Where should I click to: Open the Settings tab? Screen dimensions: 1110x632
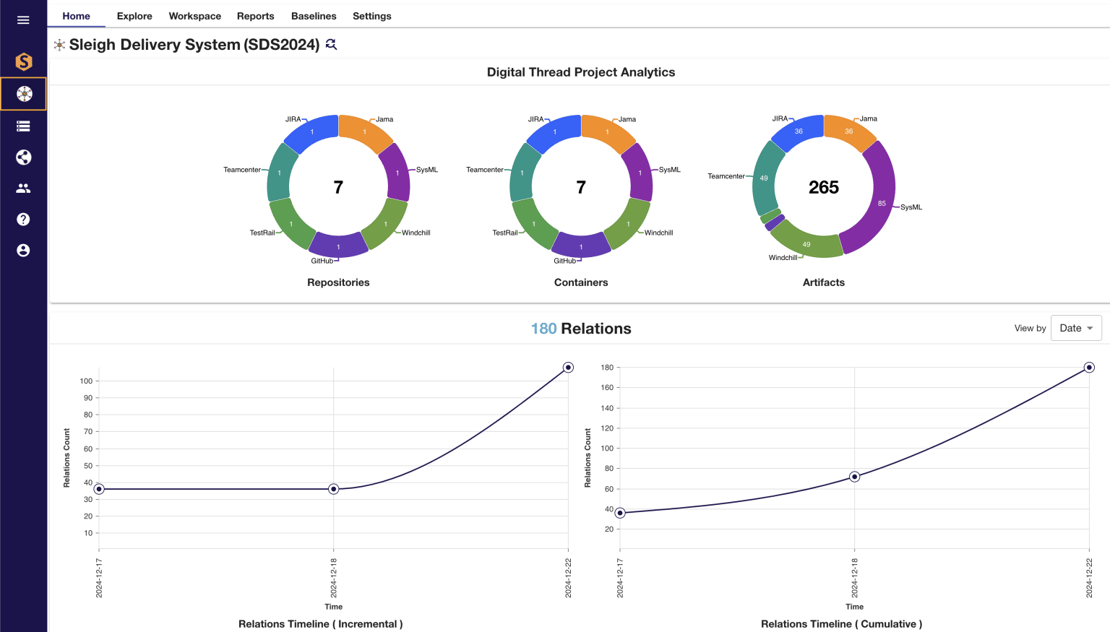click(372, 16)
